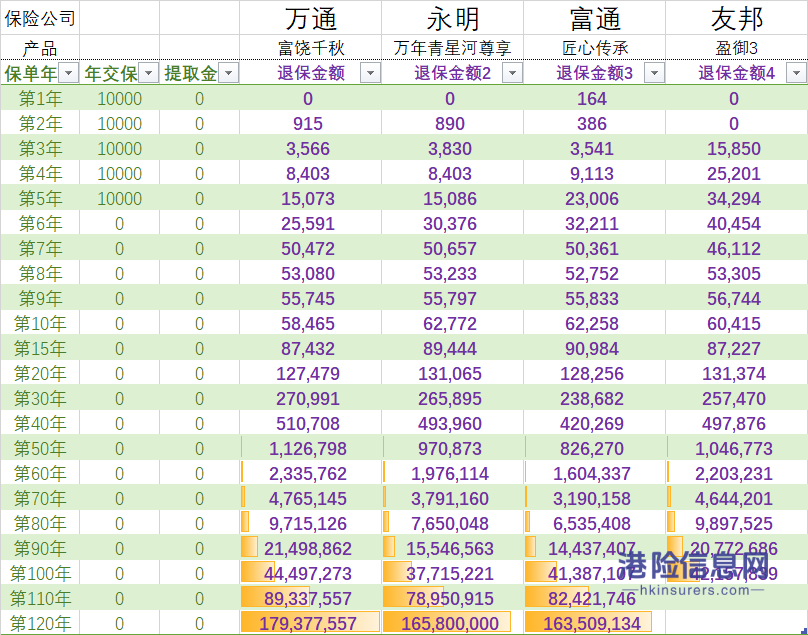Image resolution: width=808 pixels, height=635 pixels.
Task: Select the 产品 label cell
Action: pyautogui.click(x=40, y=48)
